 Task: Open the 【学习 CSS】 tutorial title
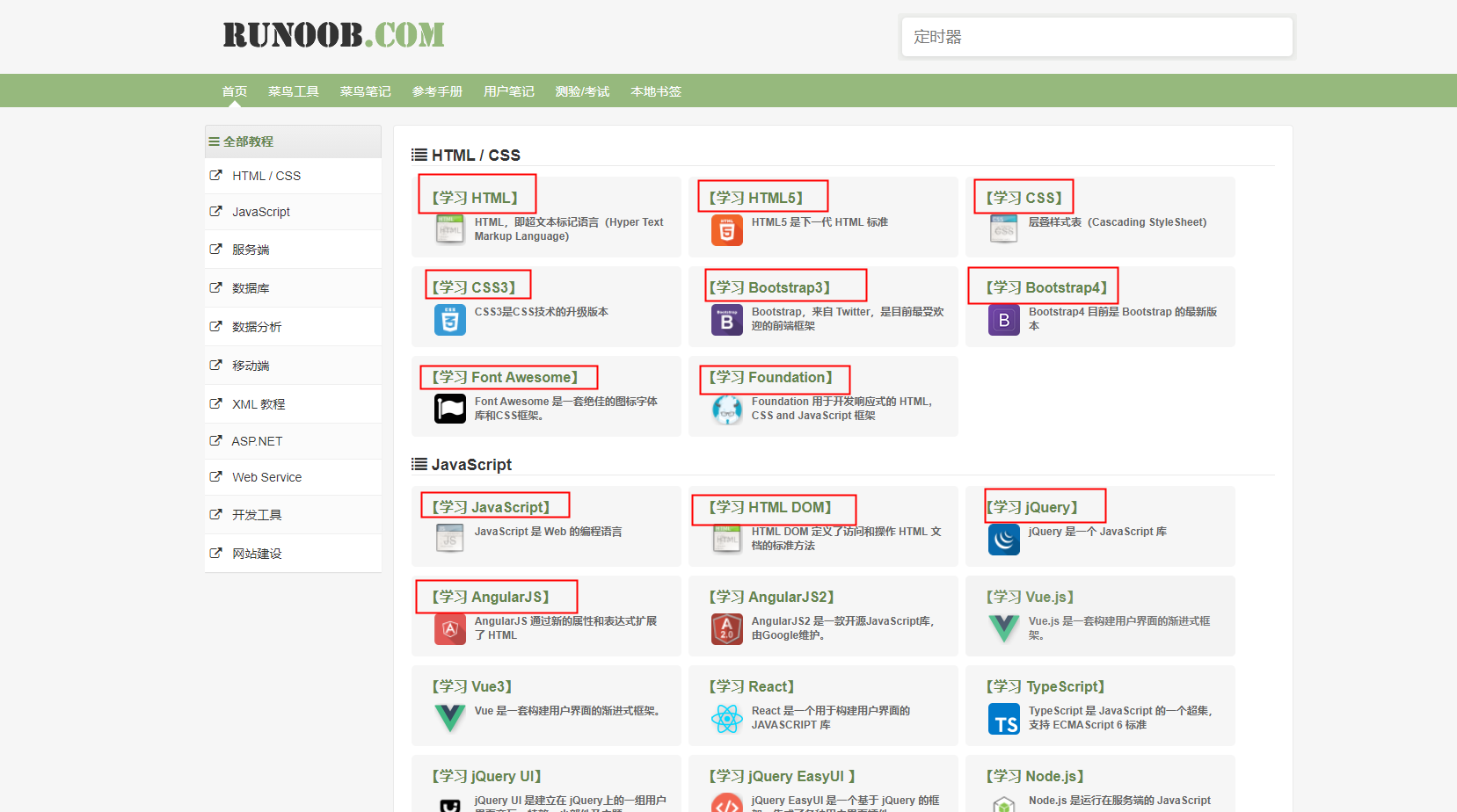pyautogui.click(x=1024, y=198)
